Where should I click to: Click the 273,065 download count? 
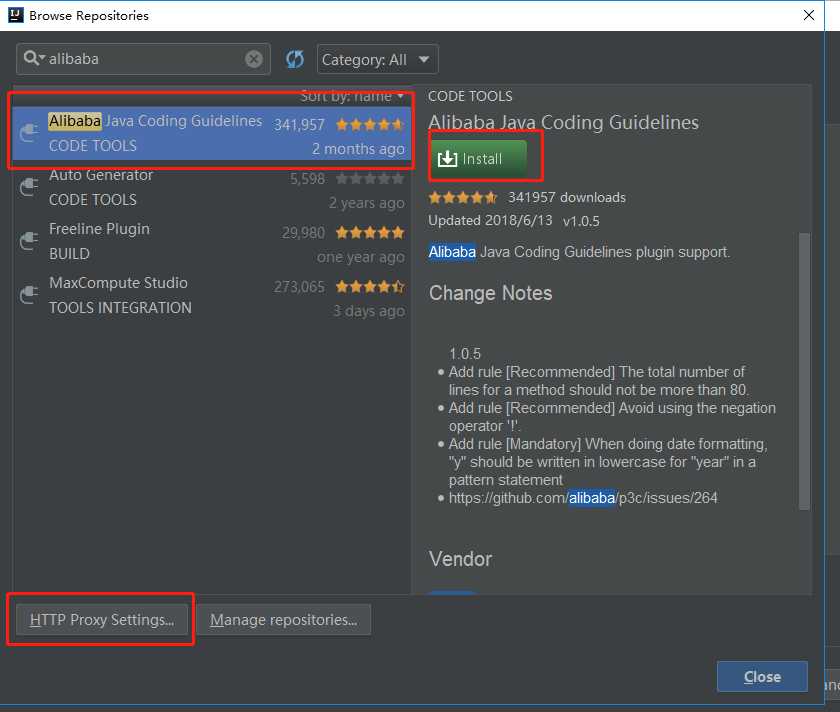[x=299, y=287]
